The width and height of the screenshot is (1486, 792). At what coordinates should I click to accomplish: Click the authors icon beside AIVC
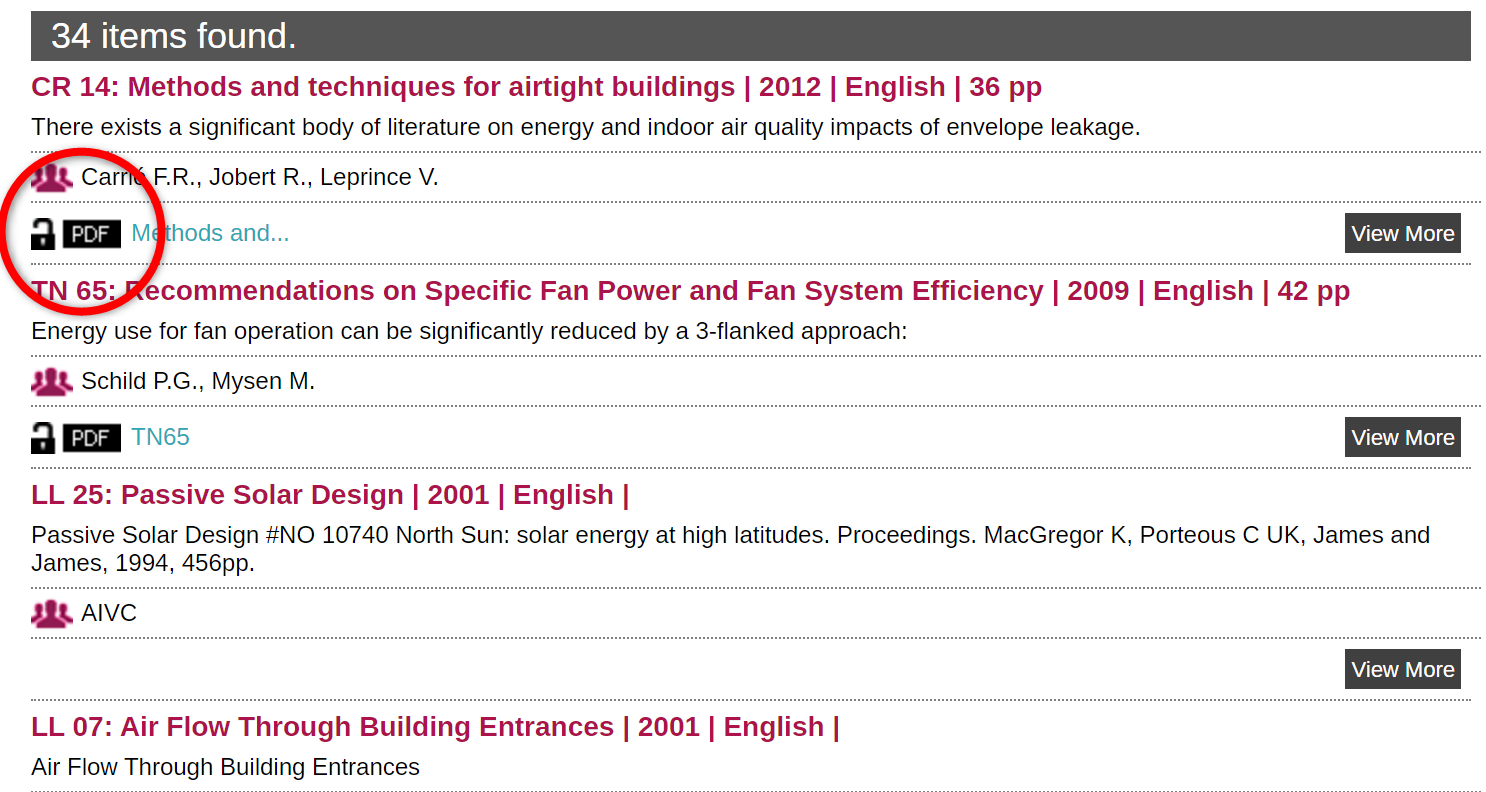(x=52, y=614)
